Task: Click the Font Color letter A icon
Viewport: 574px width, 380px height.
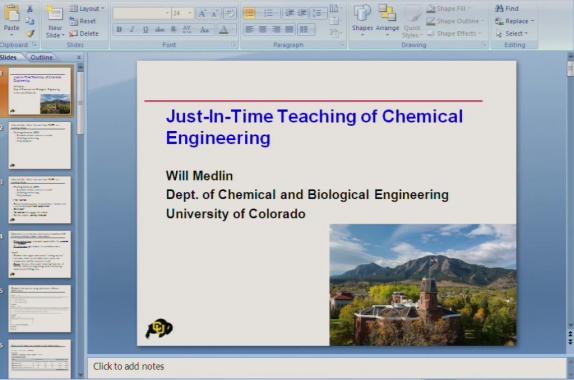Action: (x=224, y=30)
